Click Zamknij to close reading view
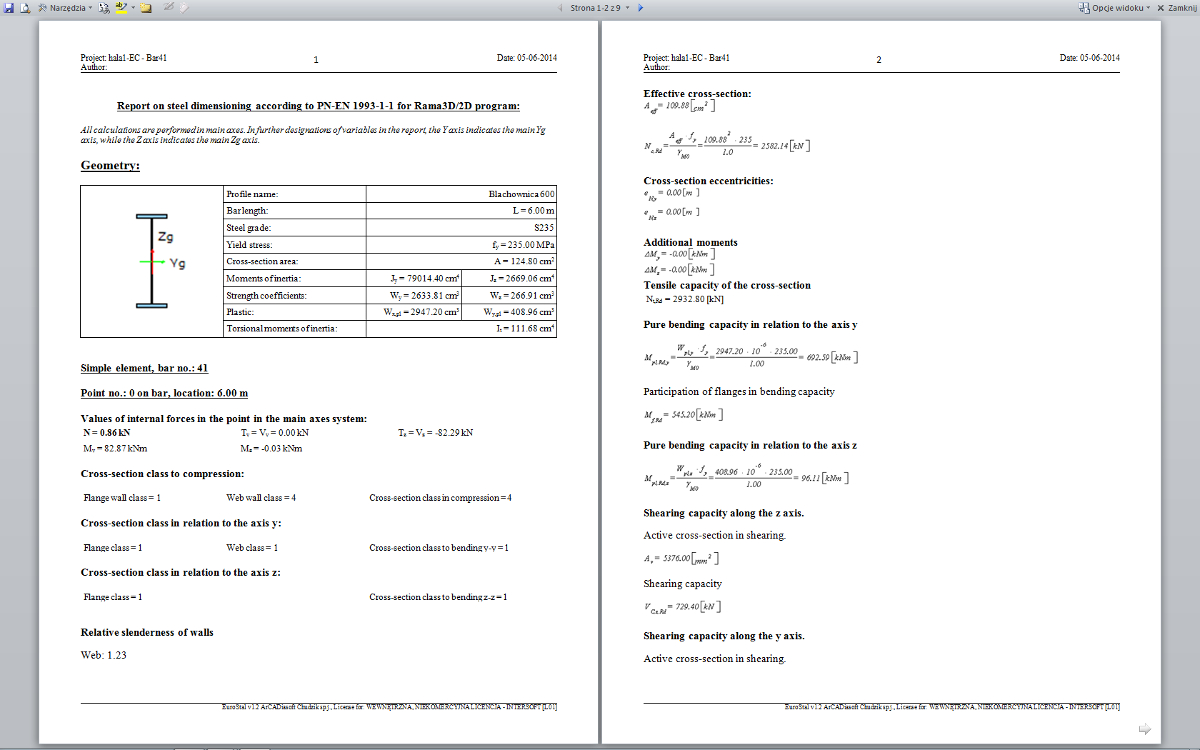This screenshot has width=1200, height=750. tap(1176, 8)
